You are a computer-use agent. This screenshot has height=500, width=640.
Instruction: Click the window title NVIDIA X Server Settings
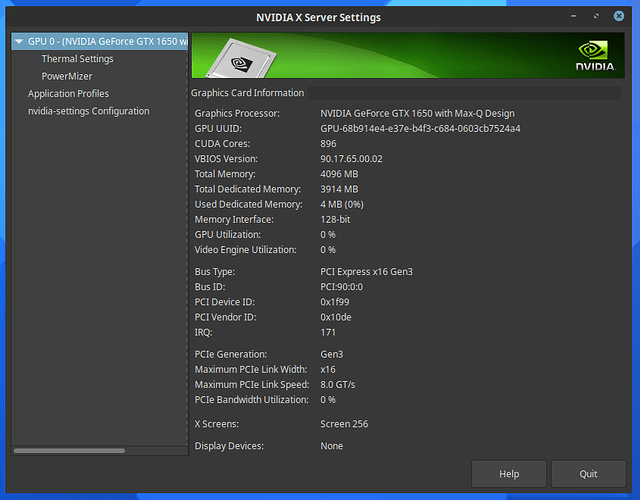coord(318,18)
